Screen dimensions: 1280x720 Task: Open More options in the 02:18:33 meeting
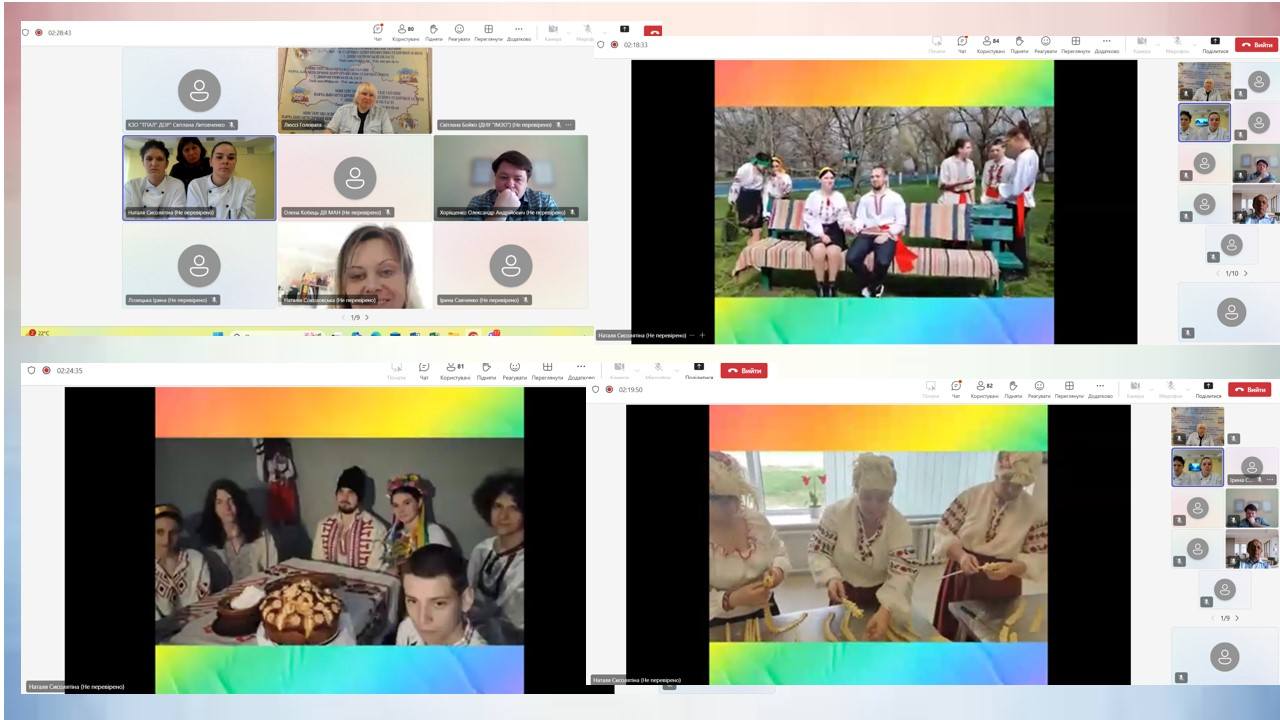pyautogui.click(x=1106, y=42)
